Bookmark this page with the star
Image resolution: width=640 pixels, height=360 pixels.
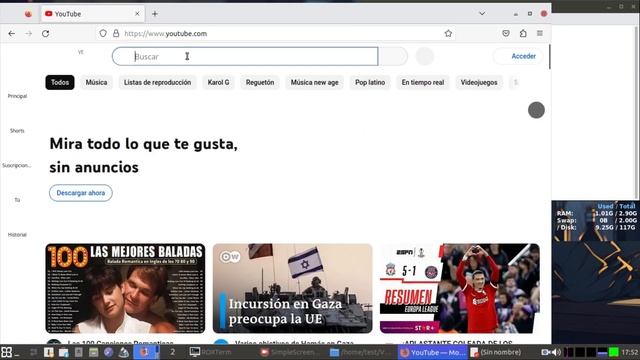[448, 33]
